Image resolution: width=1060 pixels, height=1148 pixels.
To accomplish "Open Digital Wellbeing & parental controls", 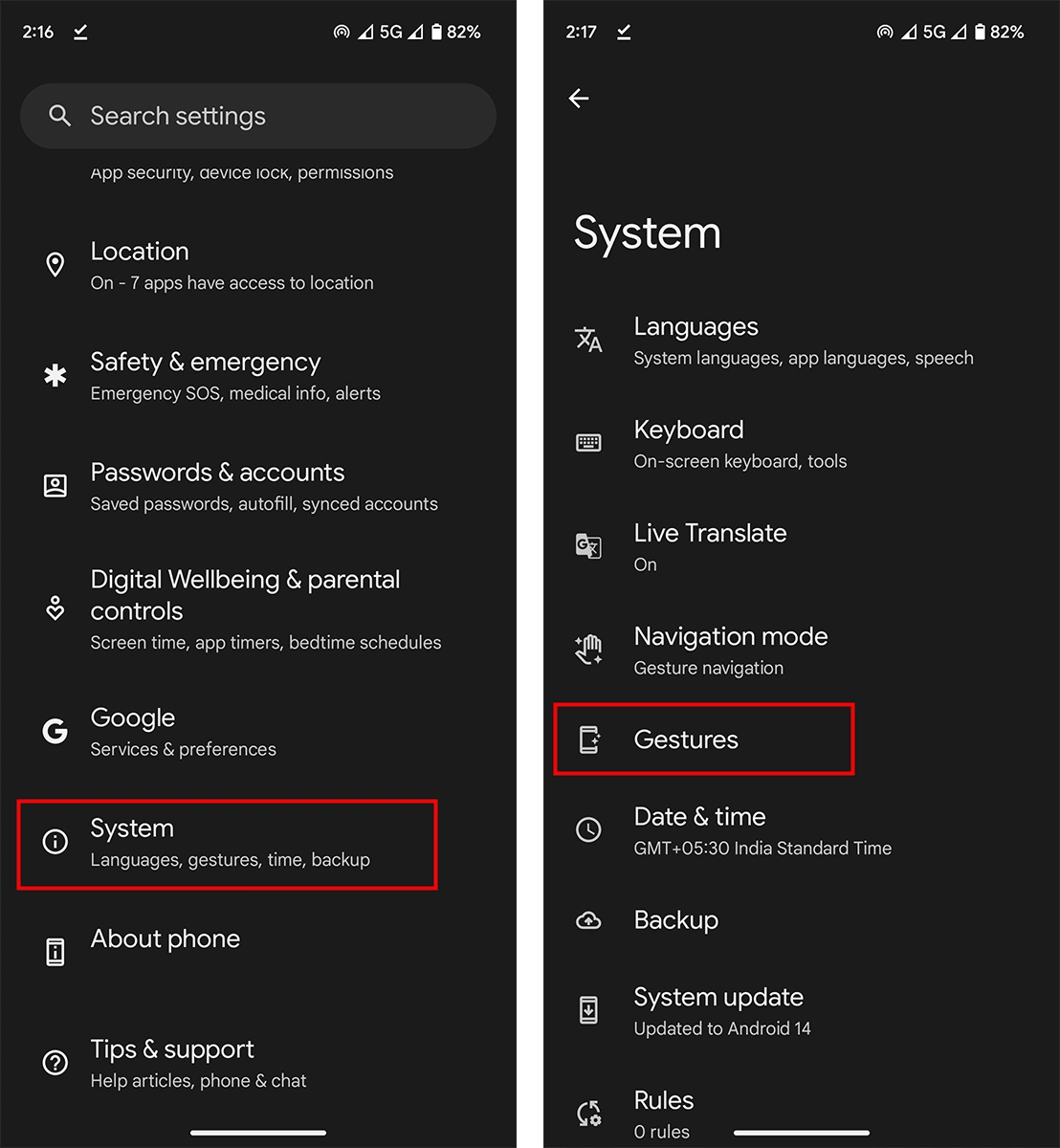I will 258,609.
